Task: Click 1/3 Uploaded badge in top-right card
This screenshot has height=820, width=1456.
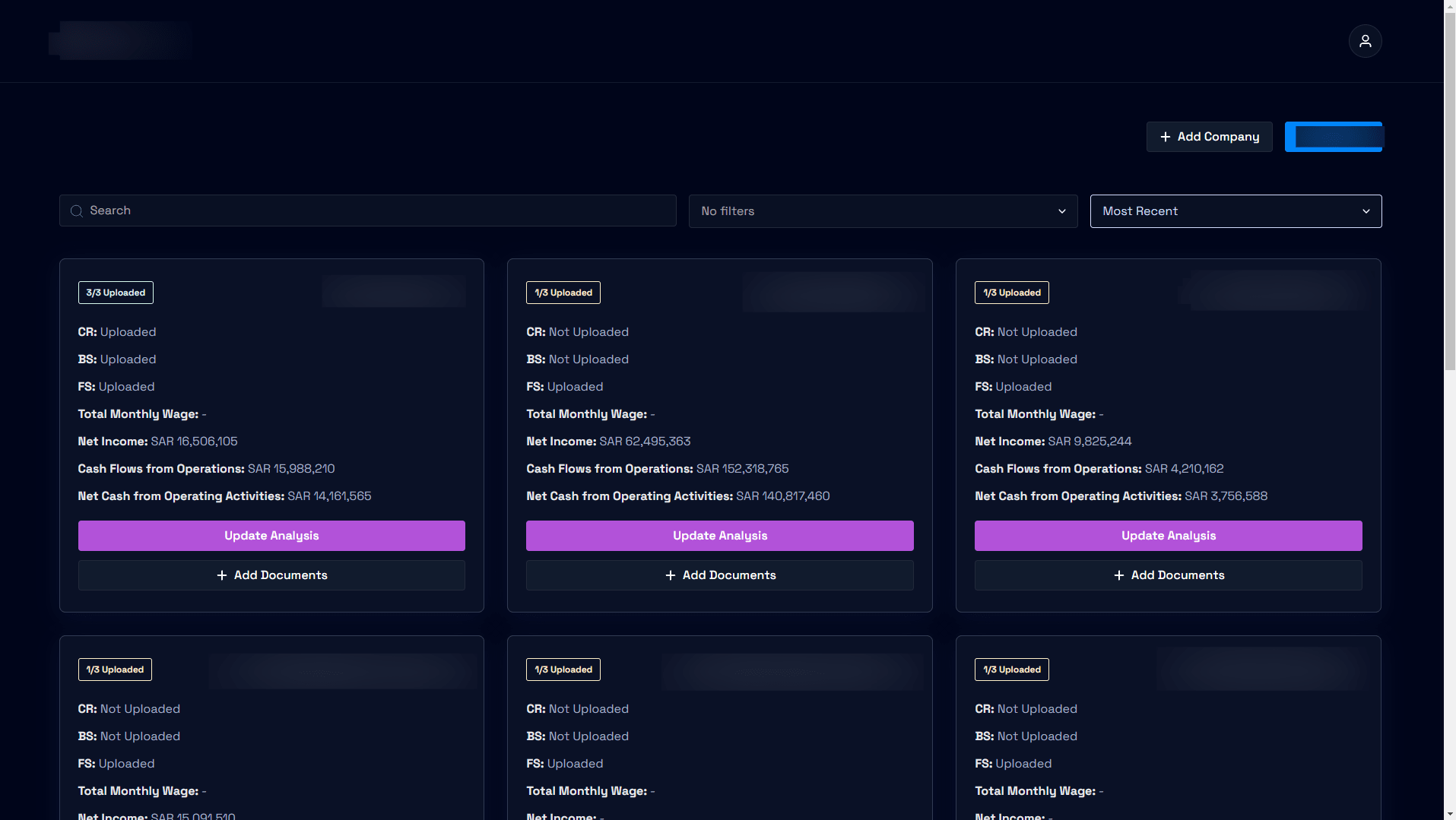Action: click(1012, 293)
